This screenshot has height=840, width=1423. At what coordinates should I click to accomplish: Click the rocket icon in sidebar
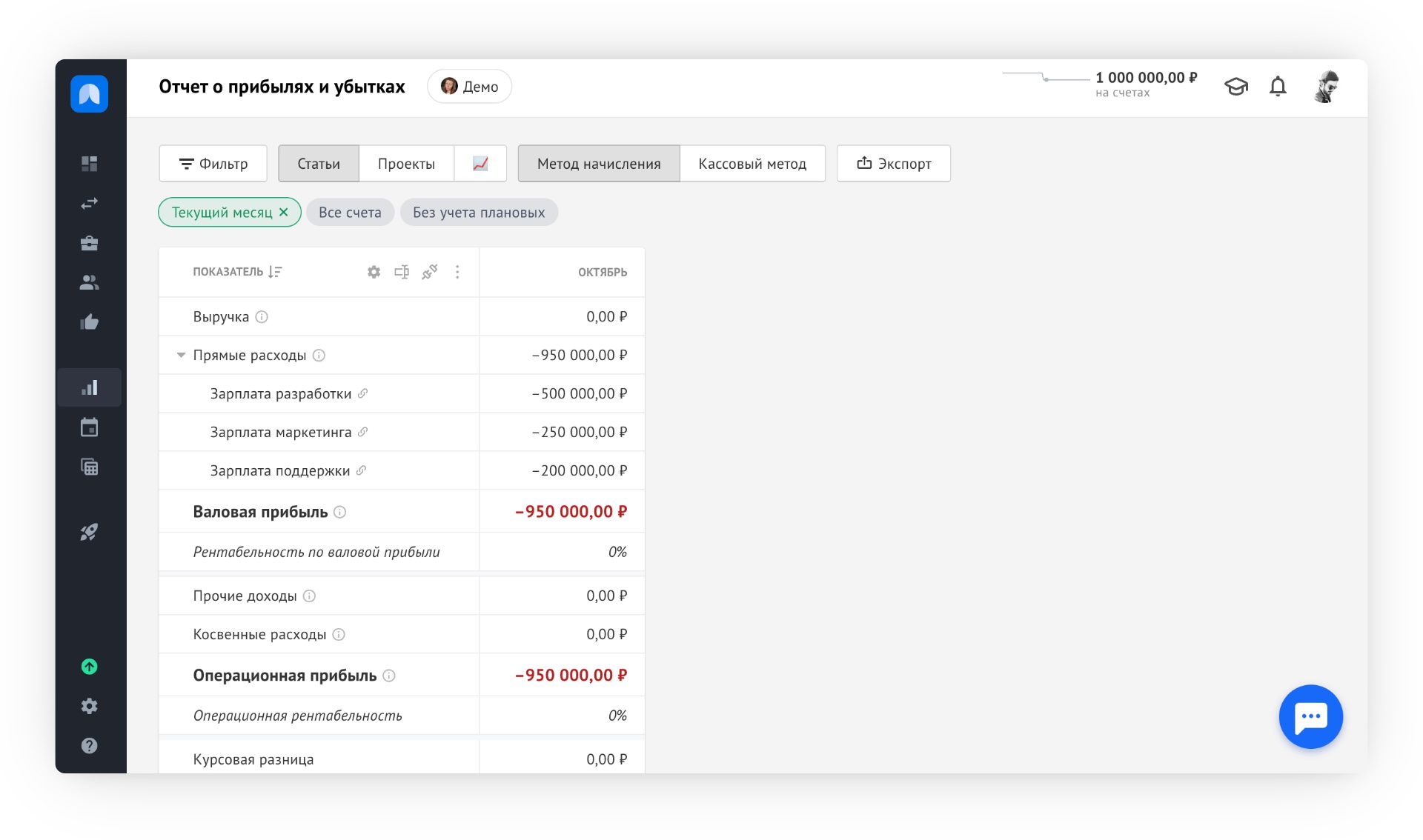89,532
